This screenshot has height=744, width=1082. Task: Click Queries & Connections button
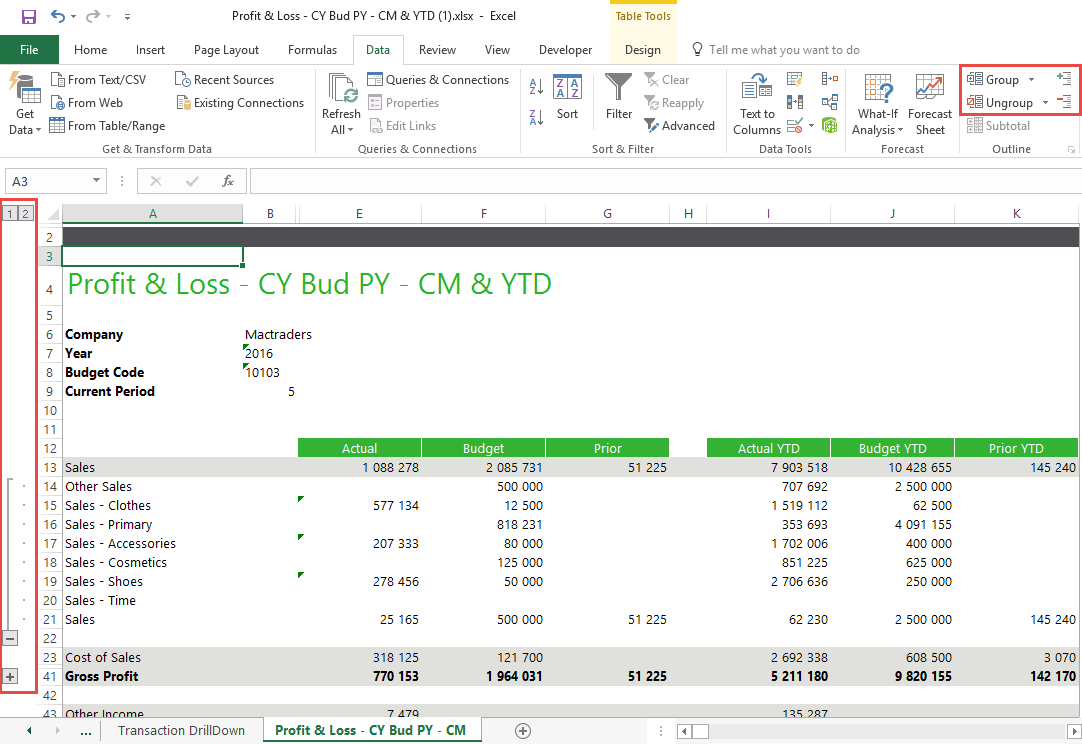click(438, 80)
